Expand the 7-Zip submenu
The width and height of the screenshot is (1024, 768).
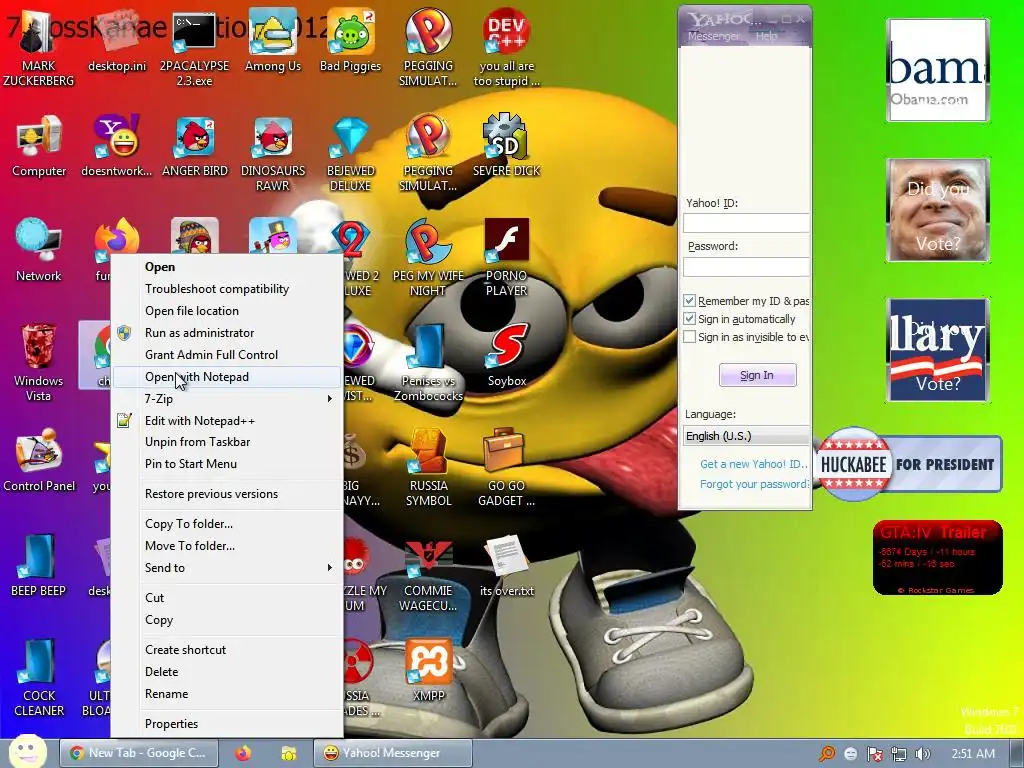coord(227,398)
